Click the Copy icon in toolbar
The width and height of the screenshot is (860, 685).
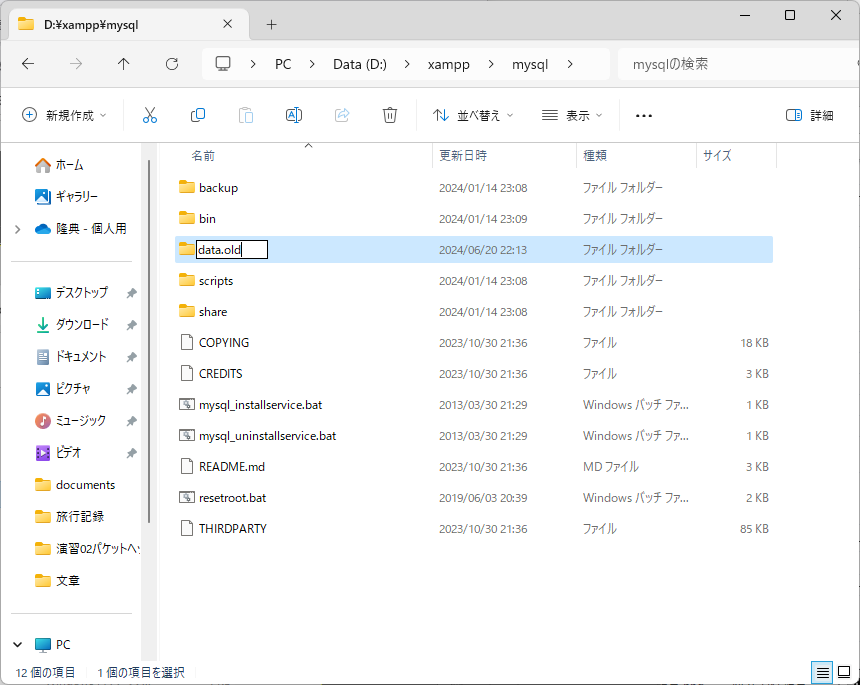coord(198,115)
